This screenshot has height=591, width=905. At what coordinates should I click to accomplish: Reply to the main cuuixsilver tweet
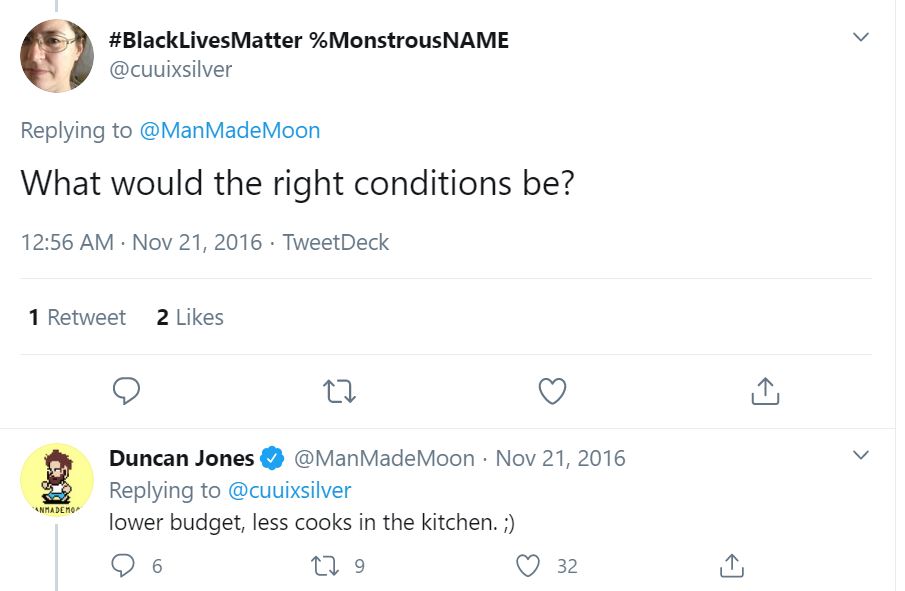click(126, 391)
